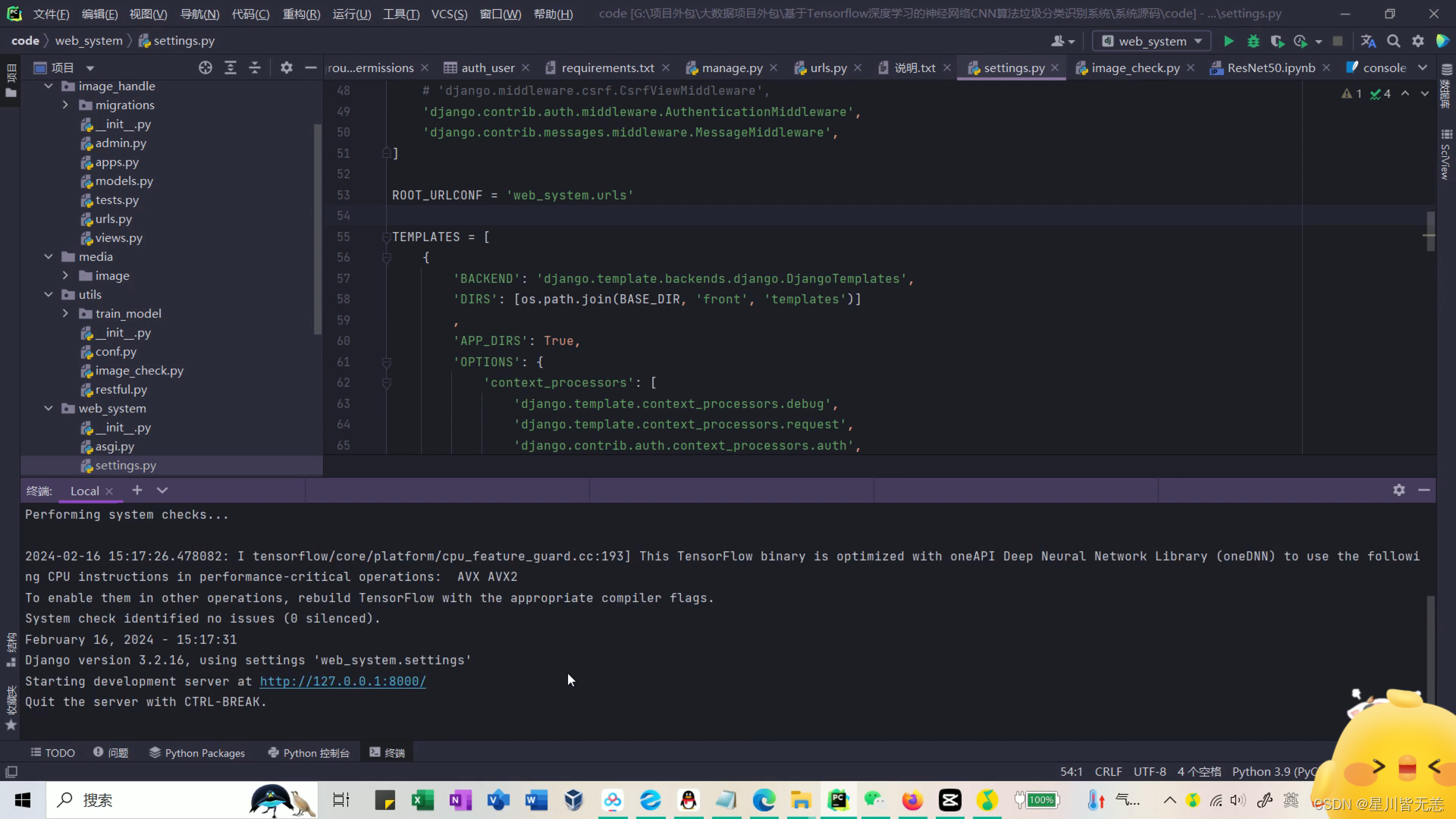Switch to the manage.py tab

point(731,67)
